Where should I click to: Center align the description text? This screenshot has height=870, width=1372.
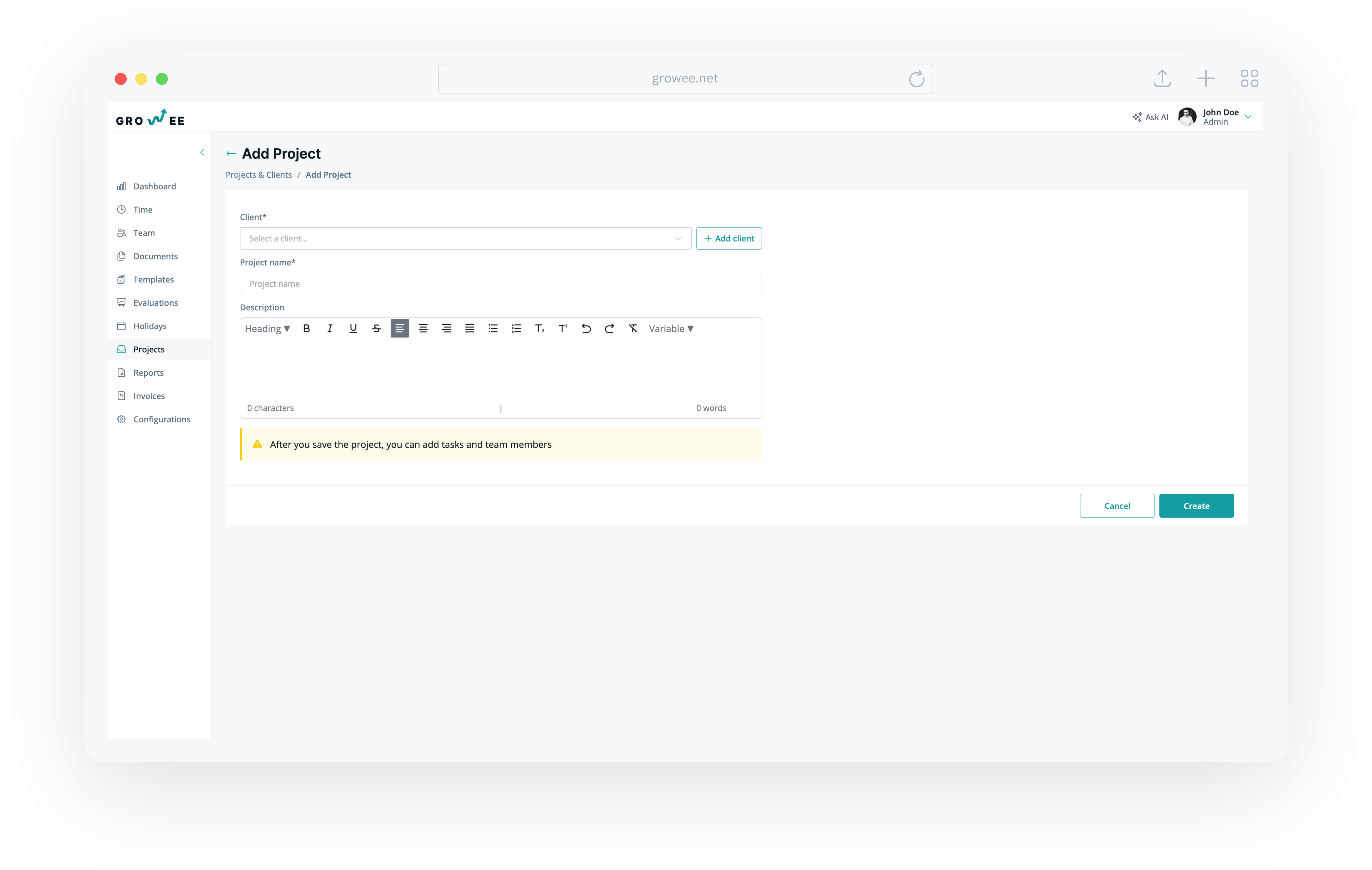click(x=423, y=329)
